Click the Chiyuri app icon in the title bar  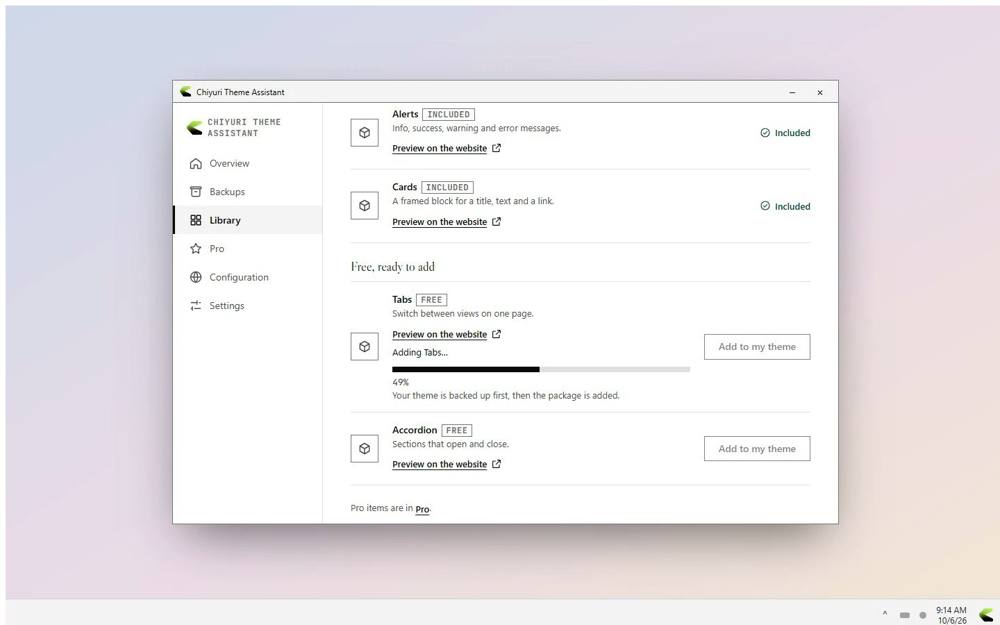[x=186, y=92]
